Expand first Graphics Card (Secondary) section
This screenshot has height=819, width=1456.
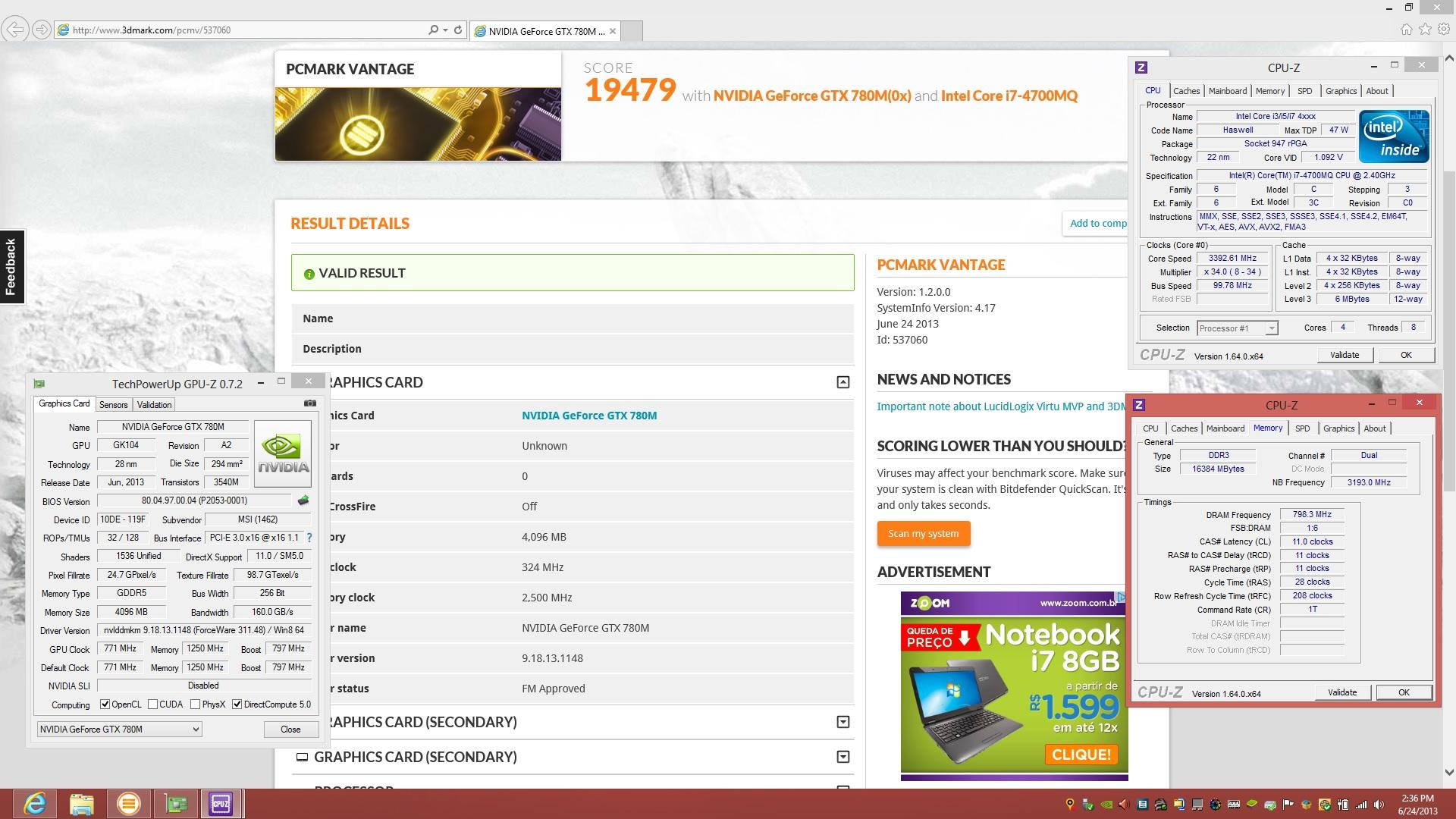tap(843, 722)
